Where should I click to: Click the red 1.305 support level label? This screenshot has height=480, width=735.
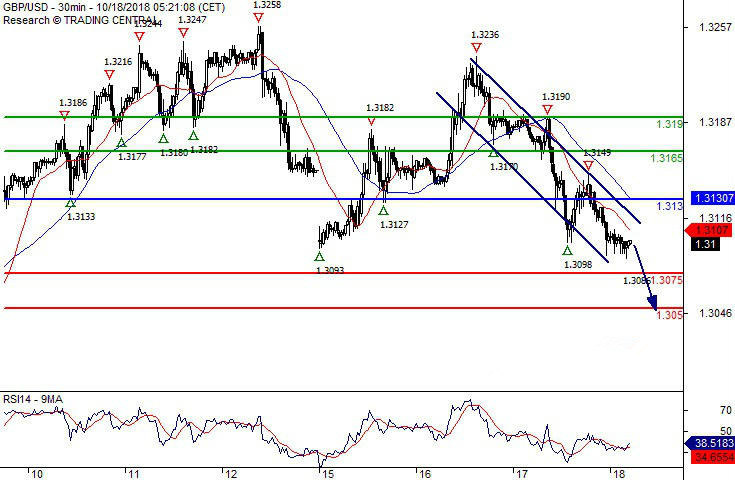click(669, 315)
